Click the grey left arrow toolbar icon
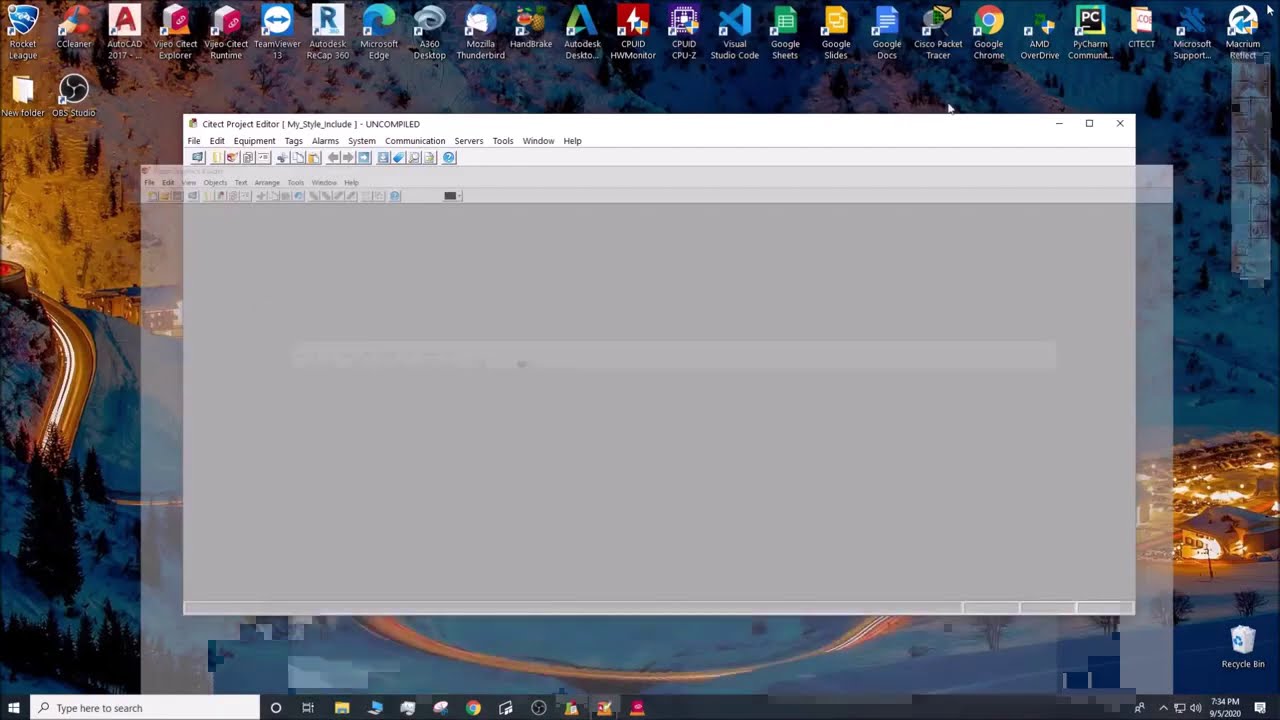 333,158
